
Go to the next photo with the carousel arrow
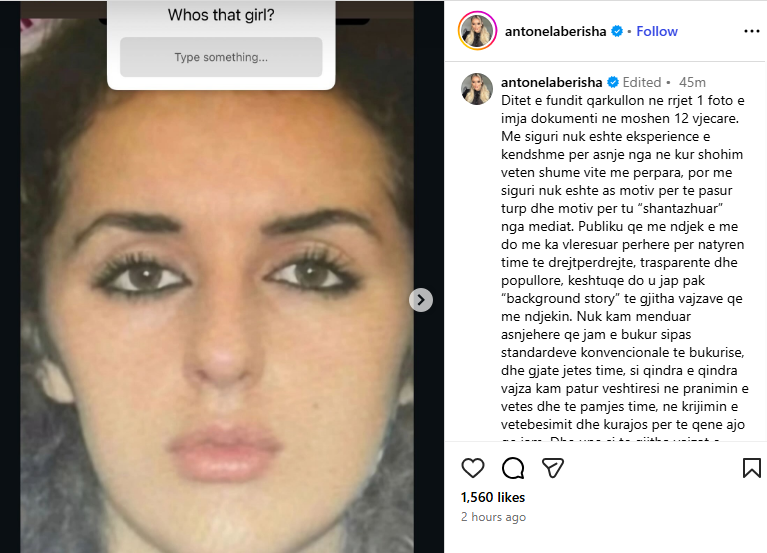(421, 300)
